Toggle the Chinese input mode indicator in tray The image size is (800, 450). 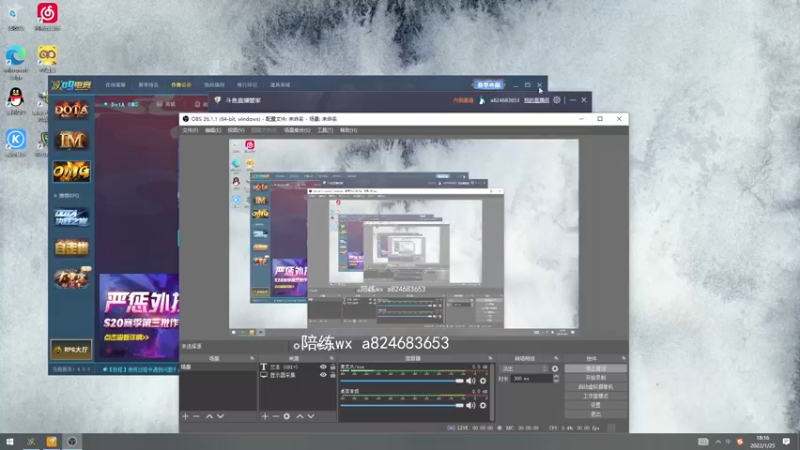pyautogui.click(x=728, y=442)
